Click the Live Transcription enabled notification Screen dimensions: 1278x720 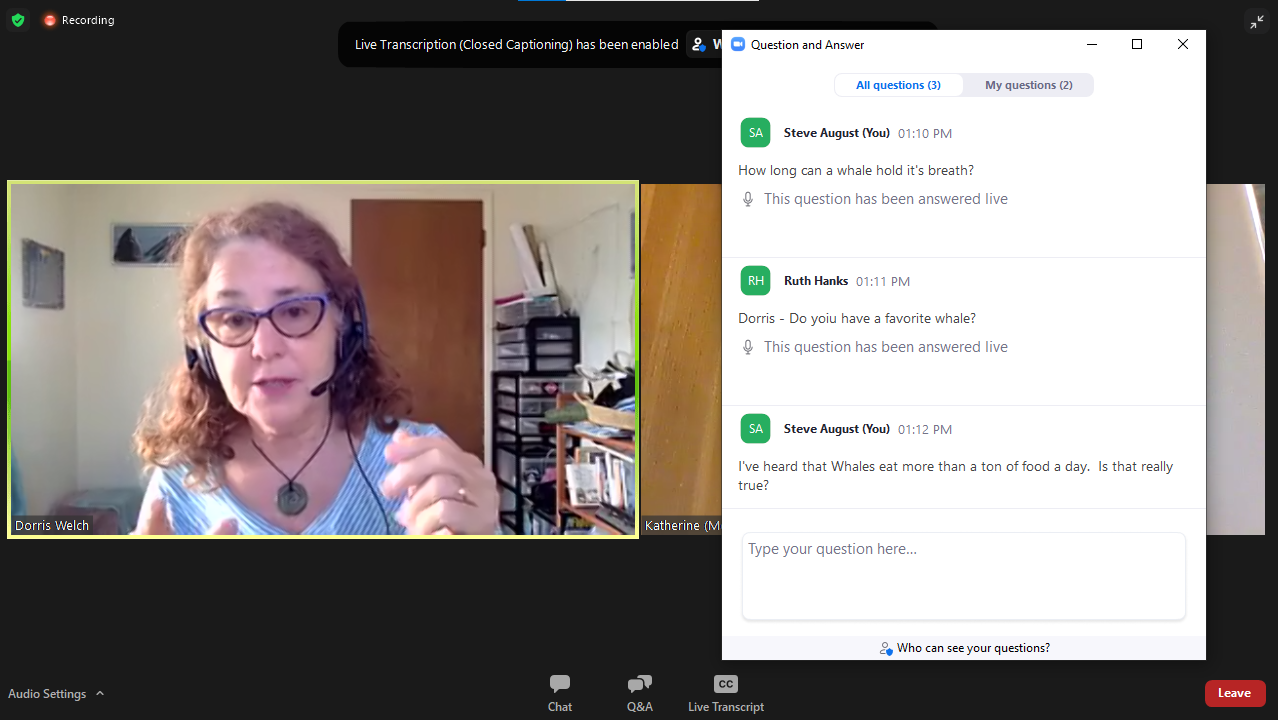(516, 45)
